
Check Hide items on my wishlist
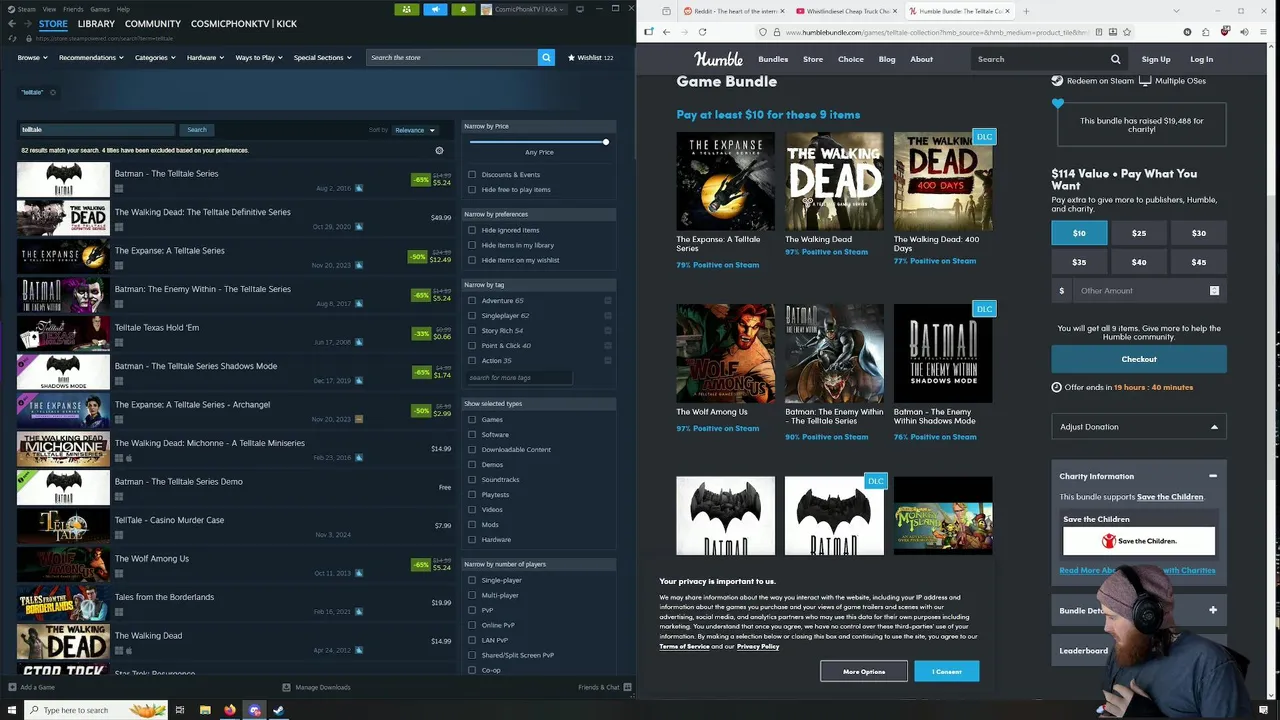[472, 260]
